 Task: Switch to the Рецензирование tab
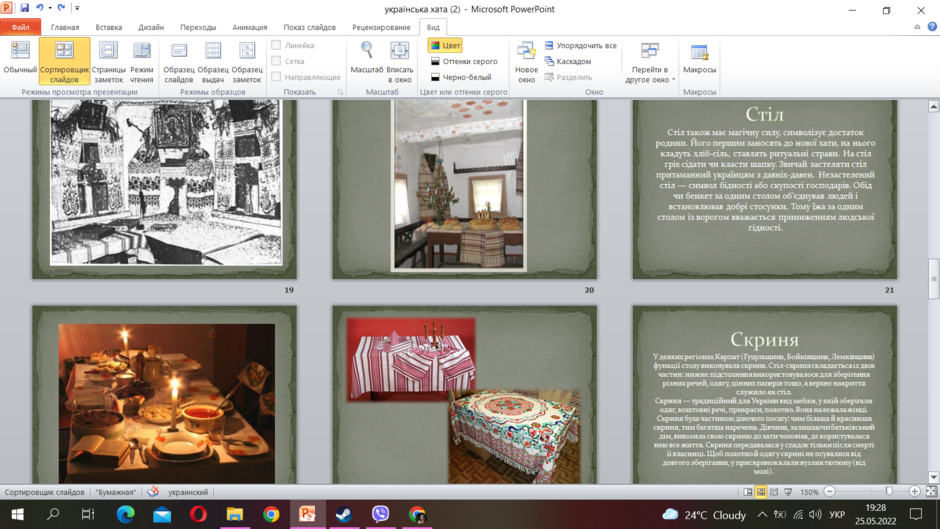pos(381,27)
